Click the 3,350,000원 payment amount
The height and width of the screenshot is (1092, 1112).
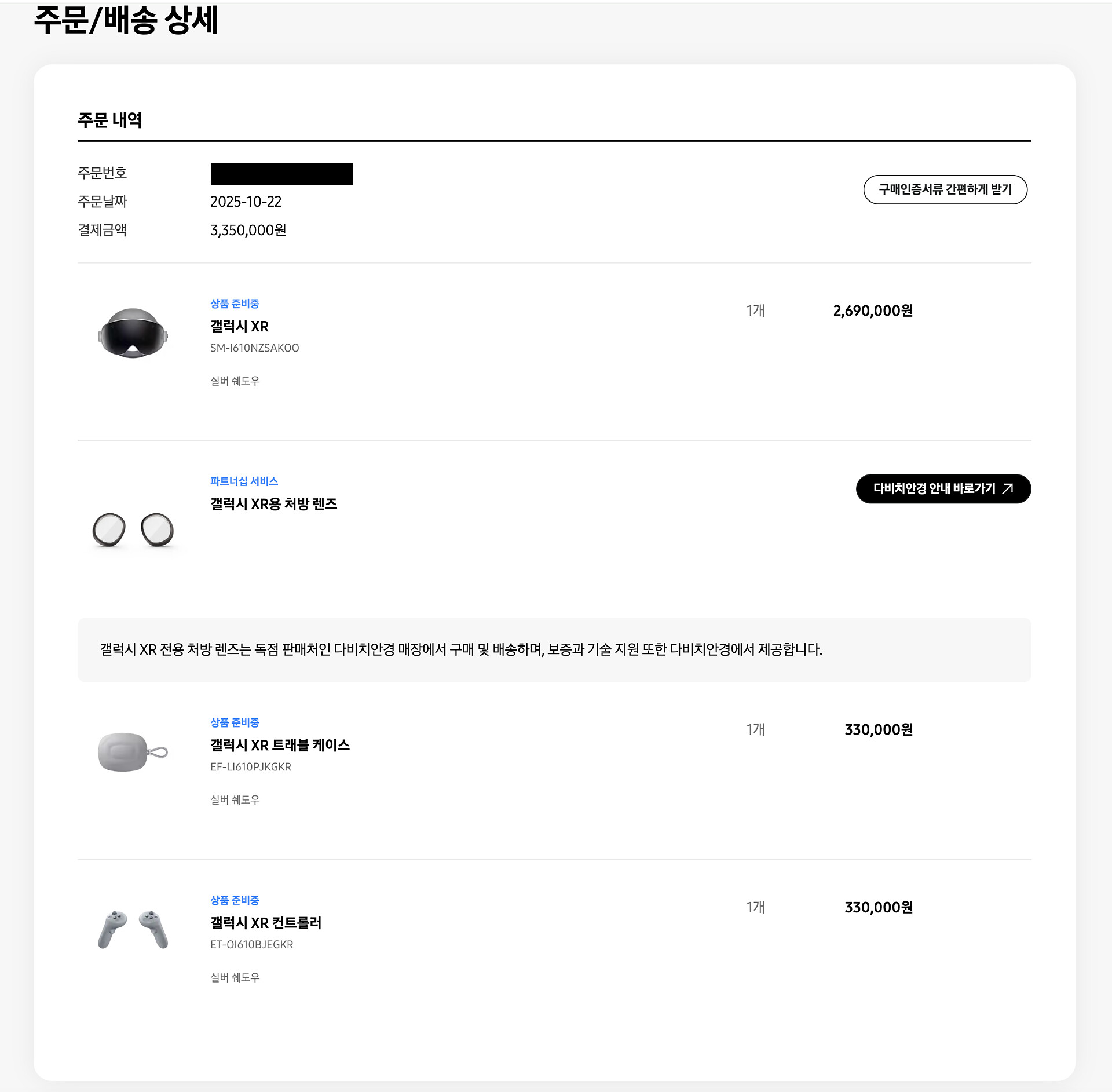[x=248, y=231]
